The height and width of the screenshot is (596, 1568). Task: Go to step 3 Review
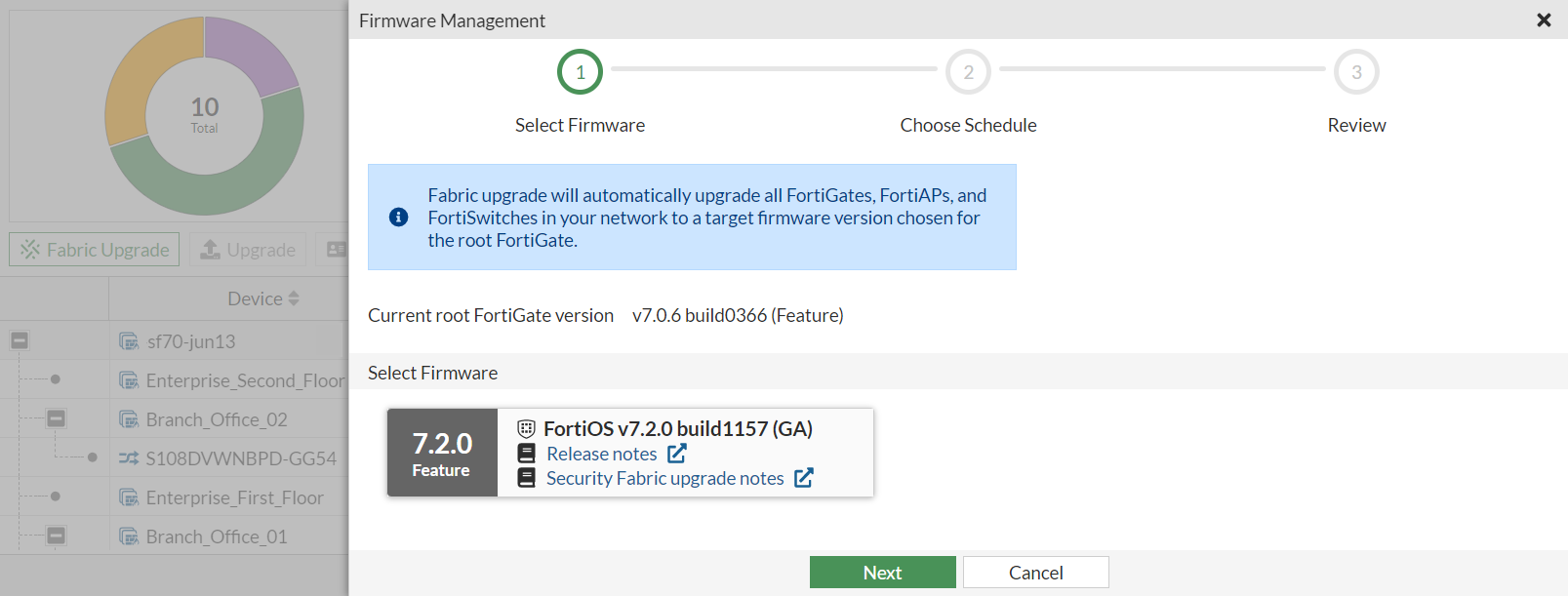click(1356, 72)
